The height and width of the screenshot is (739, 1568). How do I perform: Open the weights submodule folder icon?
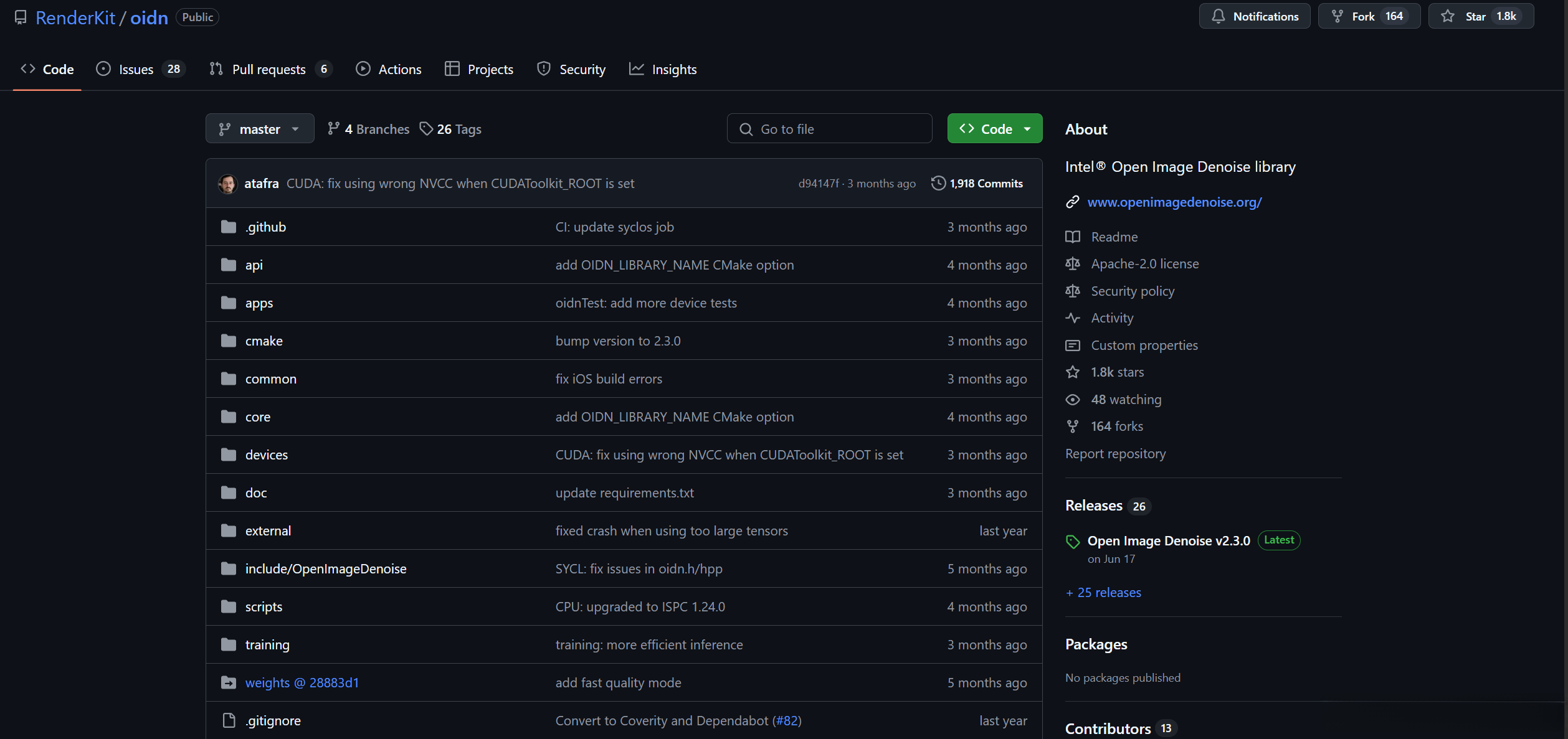pos(229,682)
